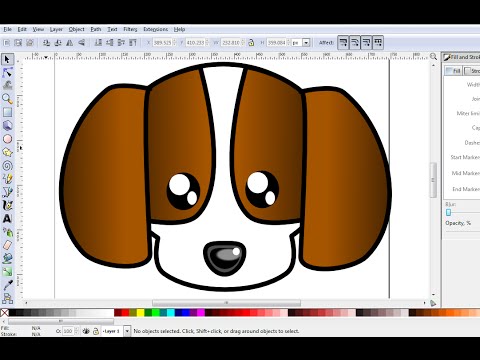Viewport: 480px width, 360px height.
Task: Select the 3D Box tool
Action: [x=7, y=126]
